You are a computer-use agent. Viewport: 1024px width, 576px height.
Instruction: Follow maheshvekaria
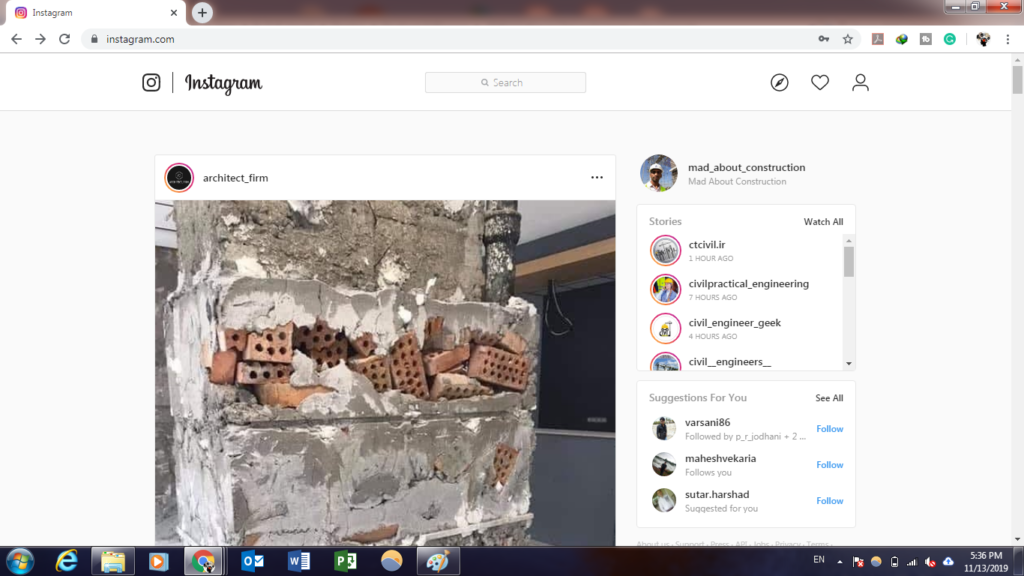pos(829,465)
